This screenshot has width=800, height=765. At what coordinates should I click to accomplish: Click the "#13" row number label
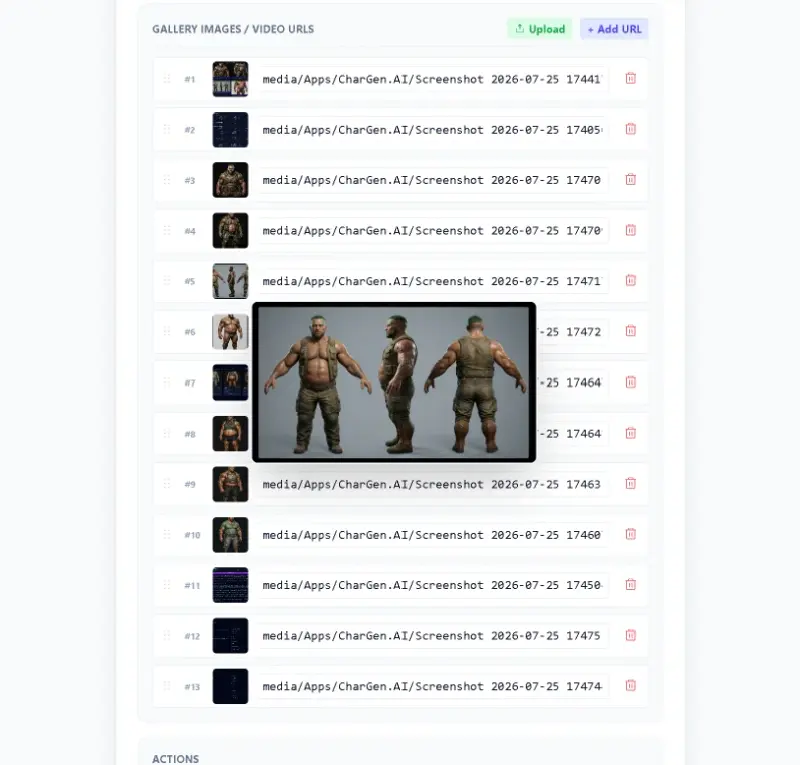(x=192, y=686)
